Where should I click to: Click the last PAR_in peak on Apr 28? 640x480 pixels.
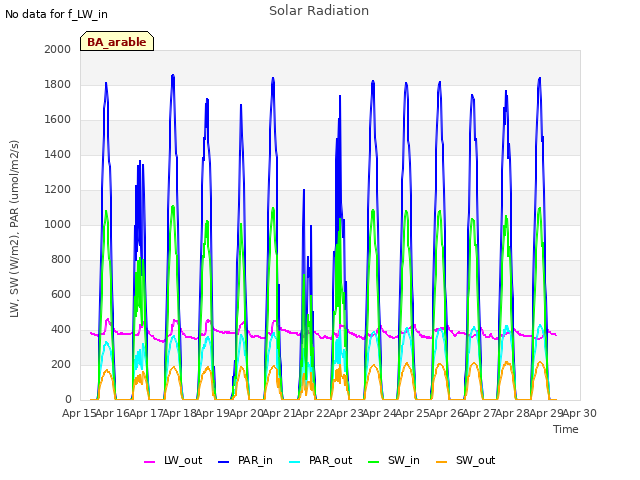click(x=540, y=78)
